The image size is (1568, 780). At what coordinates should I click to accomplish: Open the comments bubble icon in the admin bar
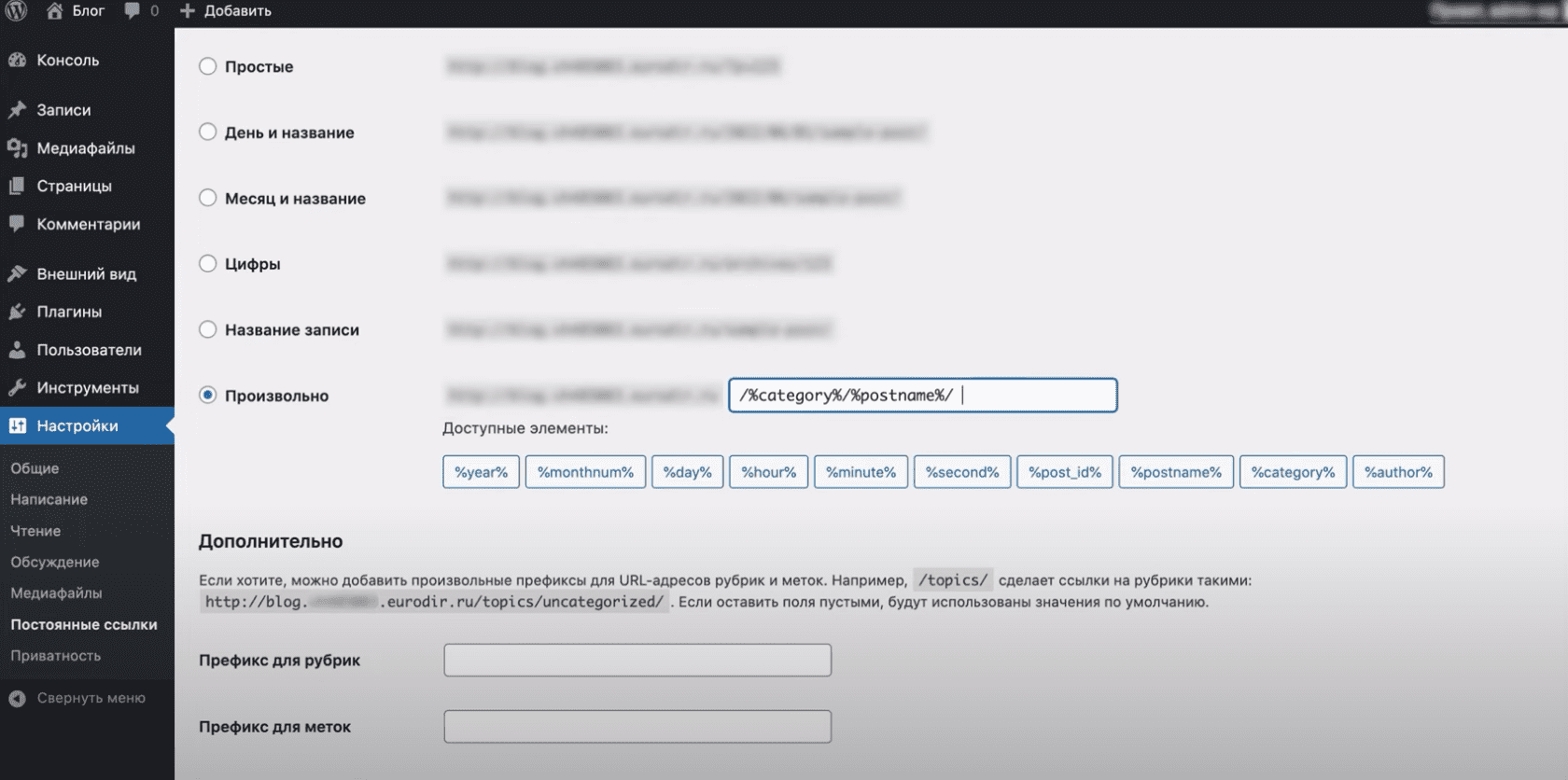132,10
